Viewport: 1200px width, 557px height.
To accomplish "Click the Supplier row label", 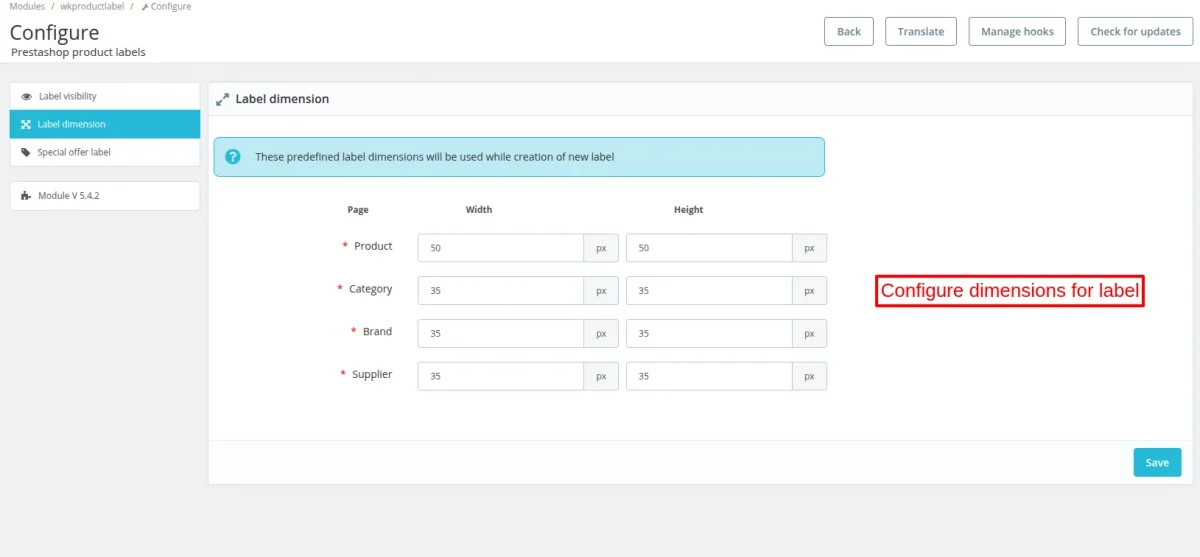I will point(372,374).
